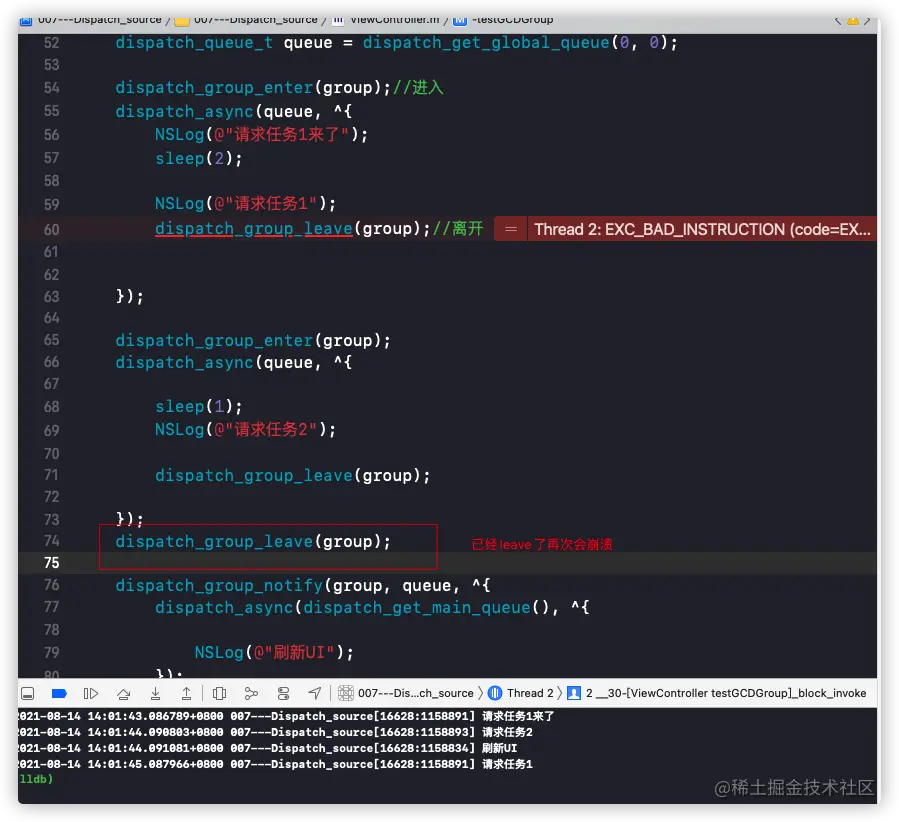Click console log line ending 请求任务2

[x=275, y=733]
